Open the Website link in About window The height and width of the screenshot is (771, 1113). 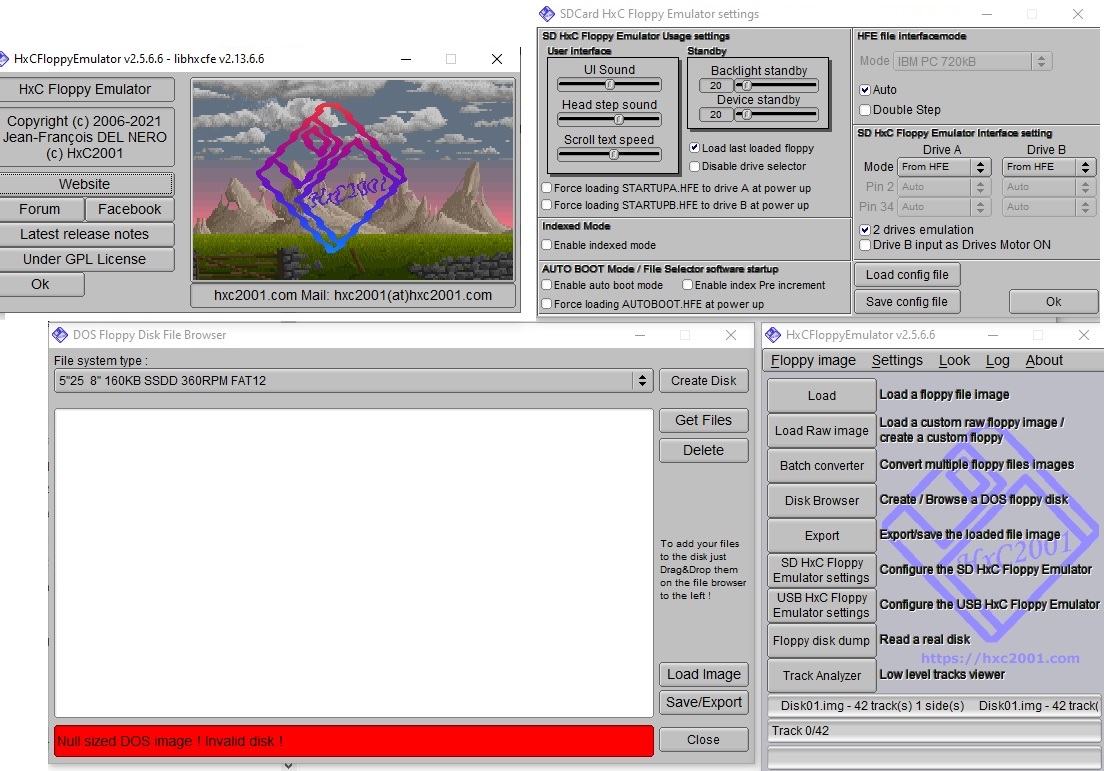coord(84,184)
